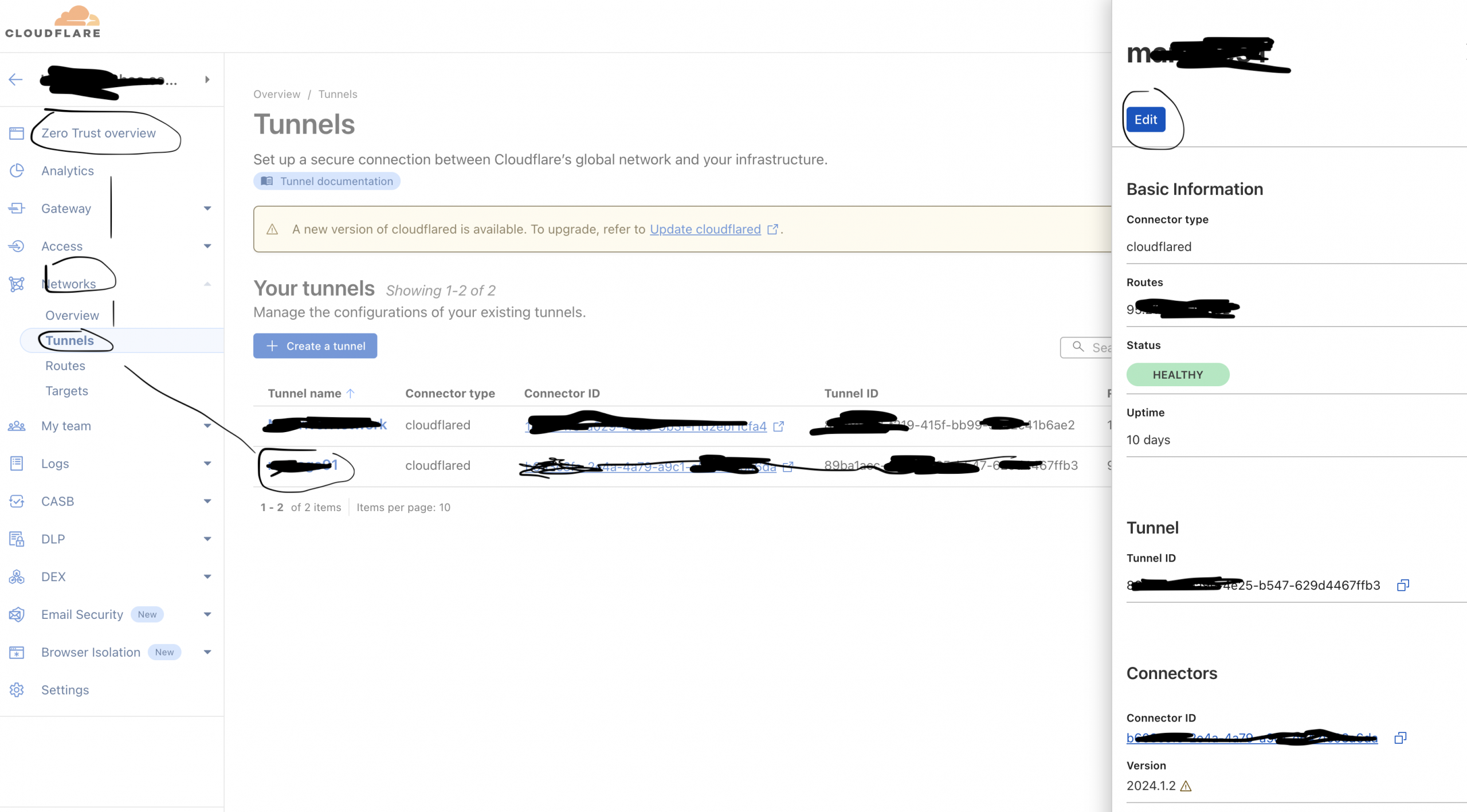Click the HEALTHY status badge
This screenshot has height=812, width=1467.
point(1178,375)
